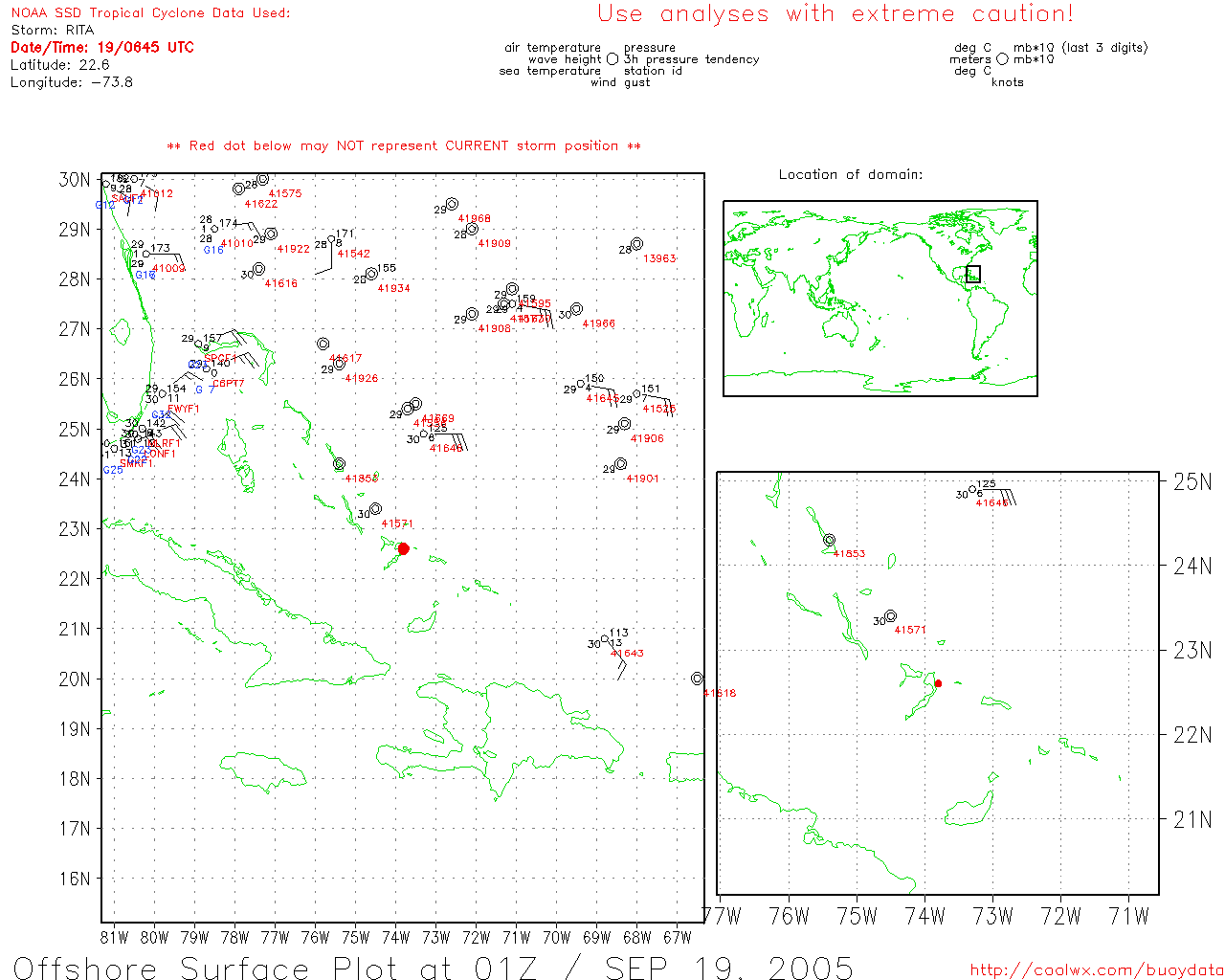Click the small red storm dot in inset map
This screenshot has height=980, width=1225.
[938, 683]
